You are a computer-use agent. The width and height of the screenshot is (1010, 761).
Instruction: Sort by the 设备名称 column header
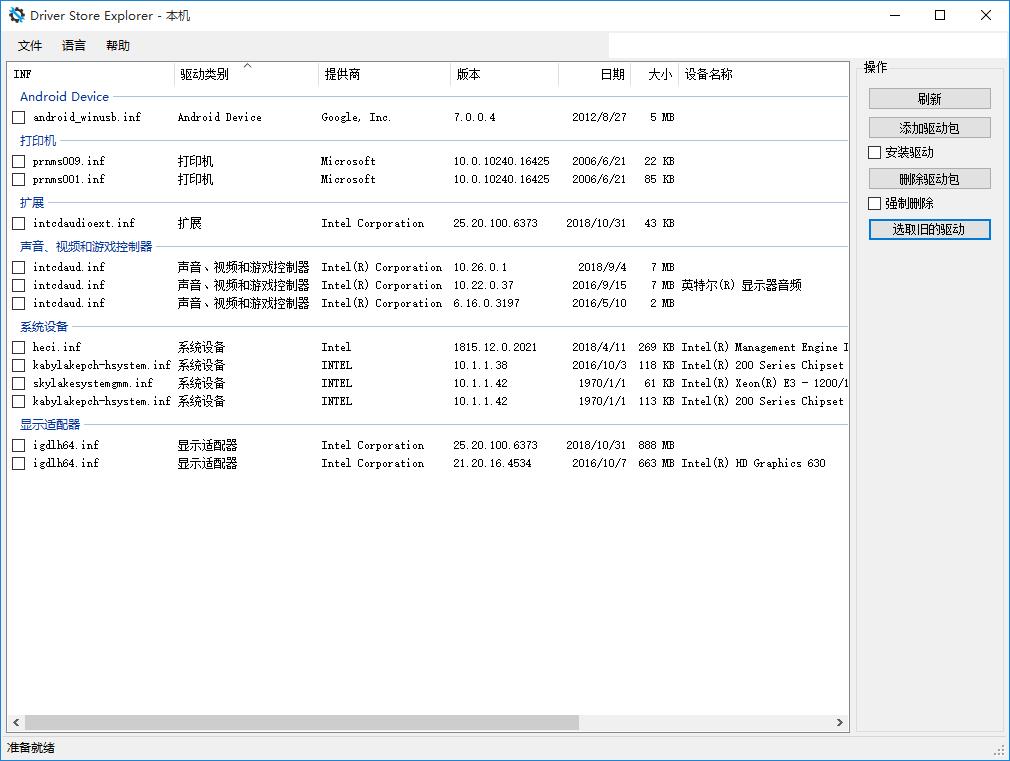pyautogui.click(x=763, y=74)
